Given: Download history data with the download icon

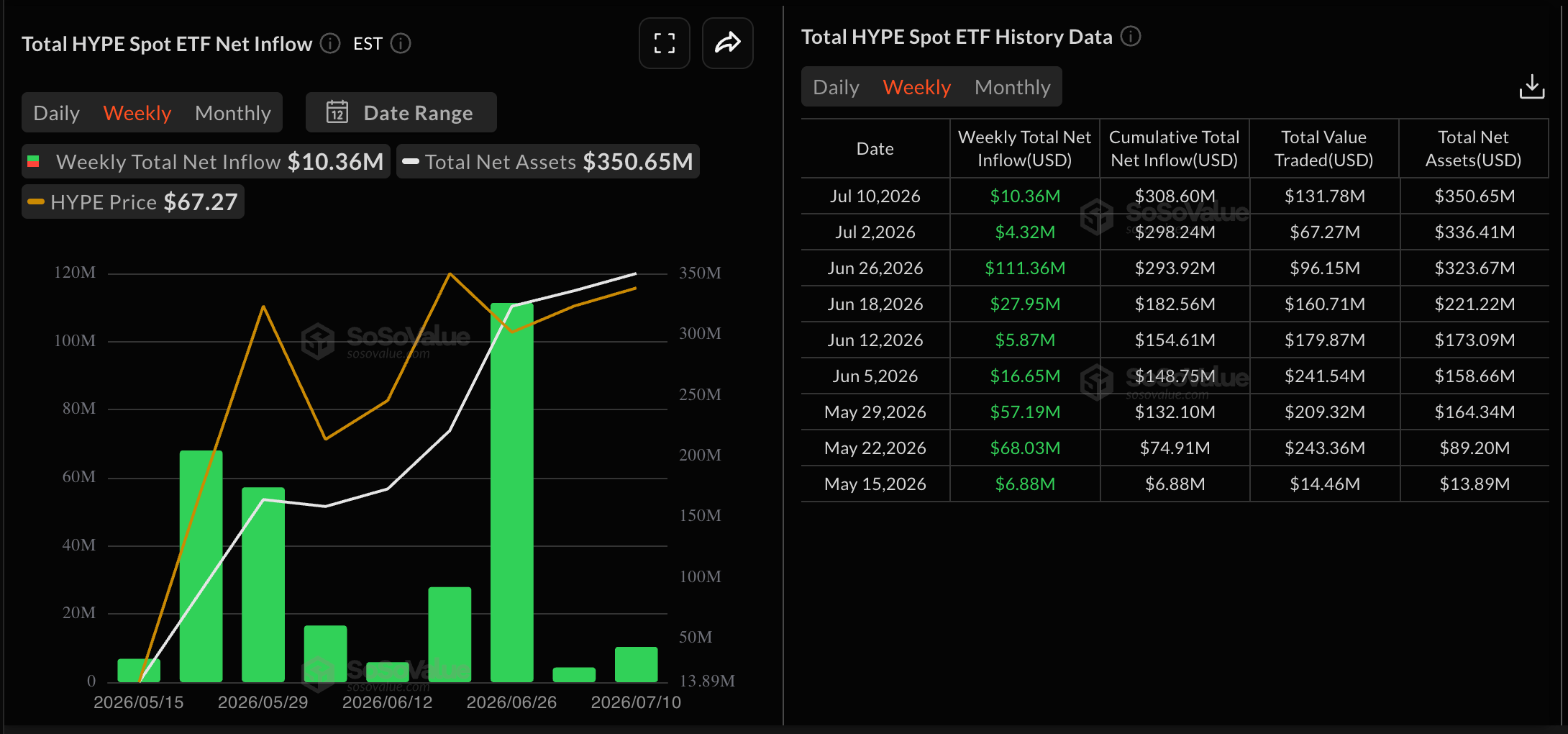Looking at the screenshot, I should (1532, 87).
